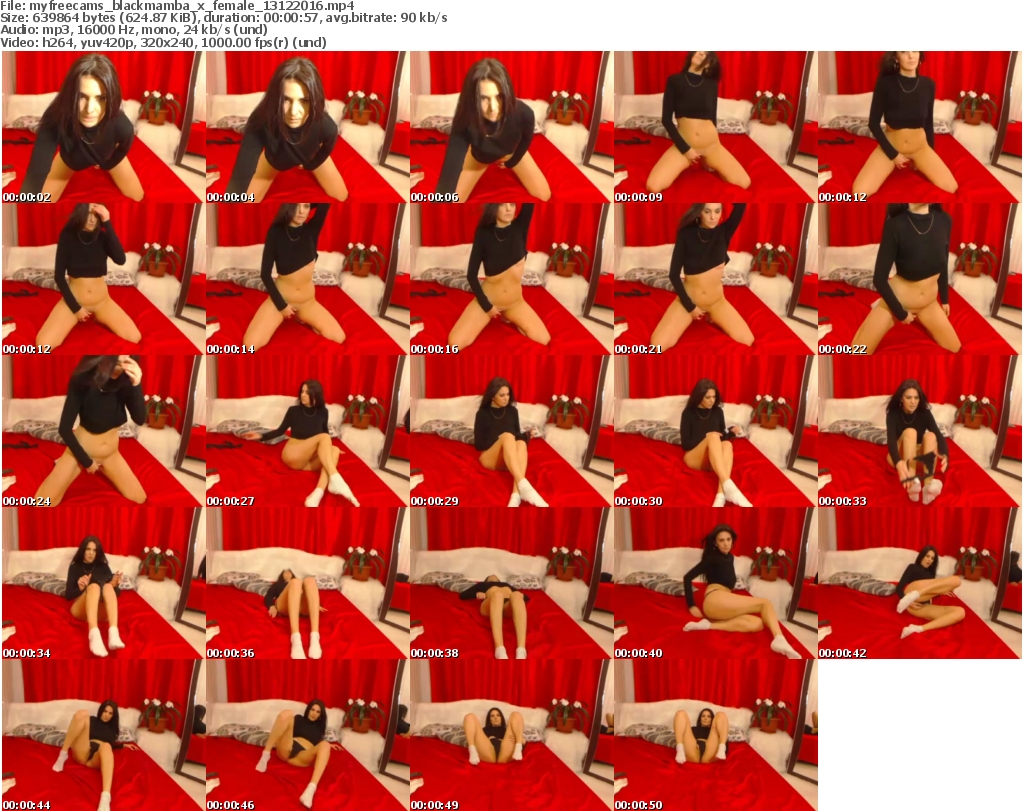Open the frame with timestamp 00:00:42
The height and width of the screenshot is (811, 1024).
(x=919, y=583)
